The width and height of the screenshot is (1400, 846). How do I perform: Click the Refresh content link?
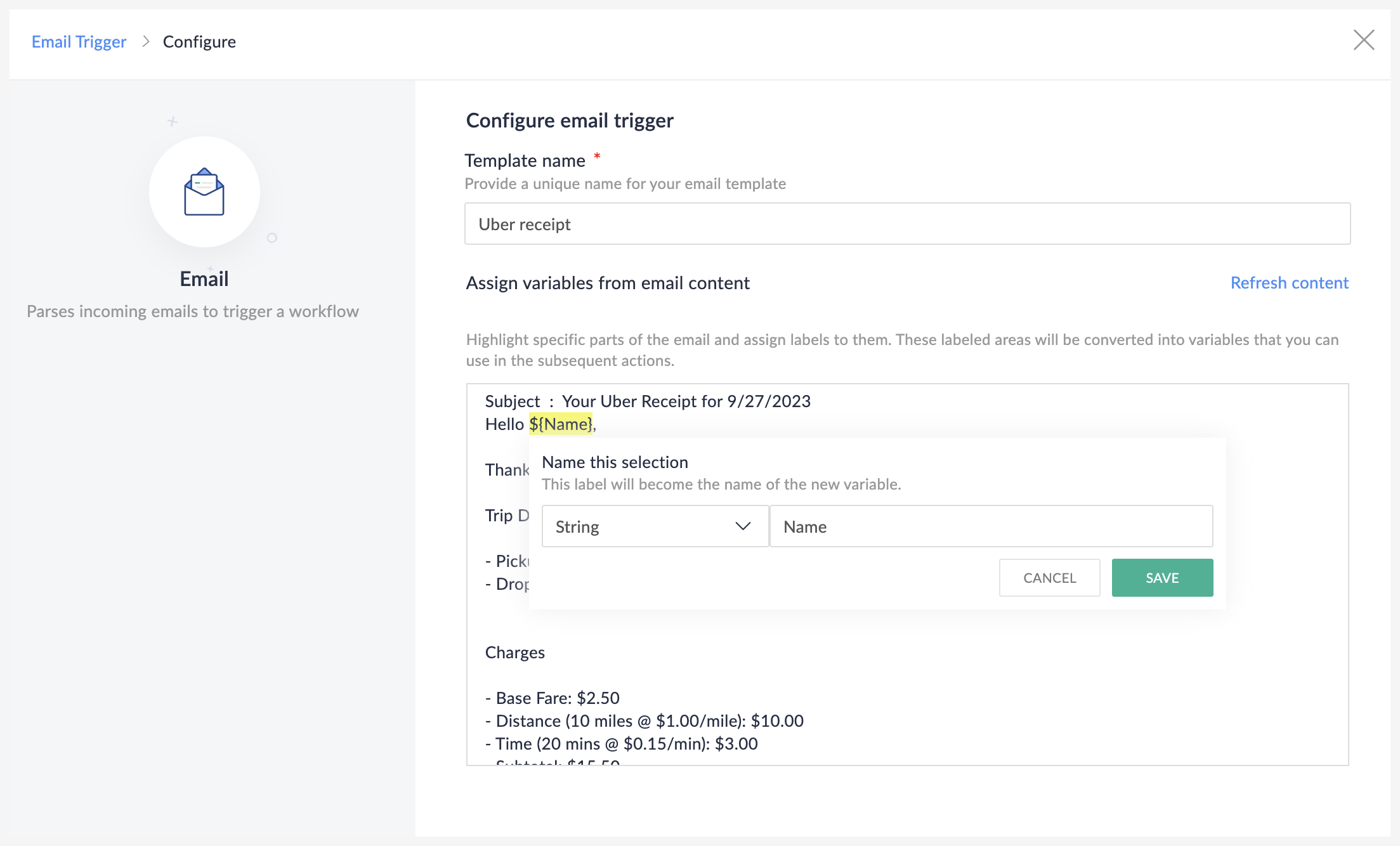(1290, 283)
